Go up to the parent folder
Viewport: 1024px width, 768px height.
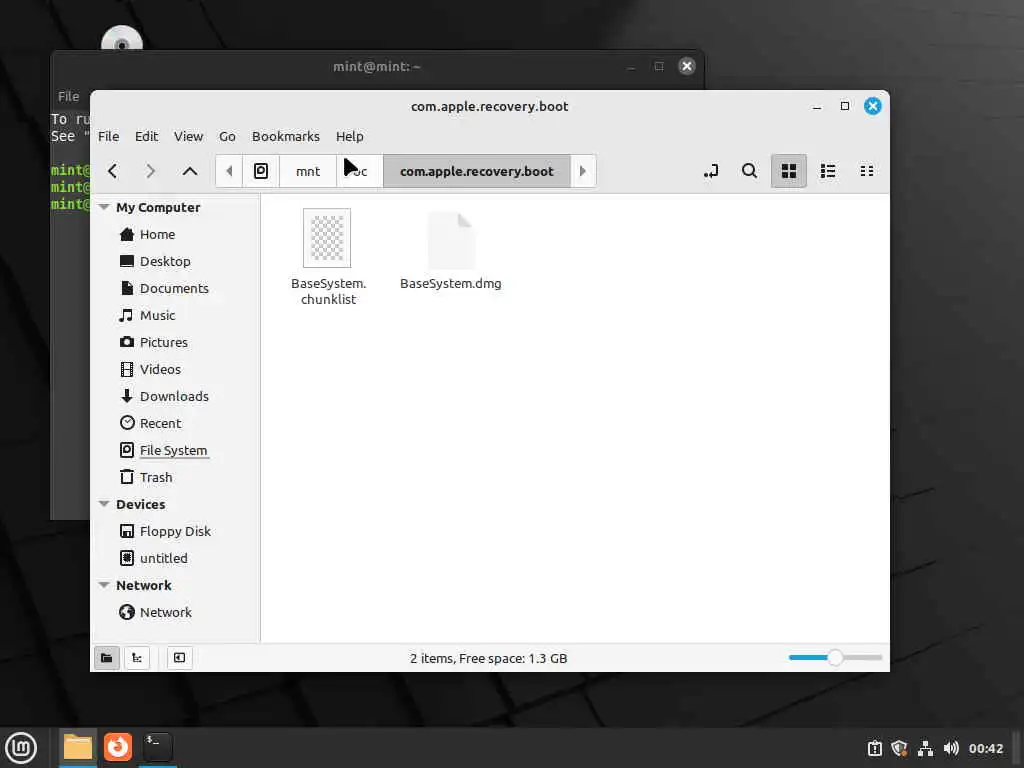click(189, 171)
